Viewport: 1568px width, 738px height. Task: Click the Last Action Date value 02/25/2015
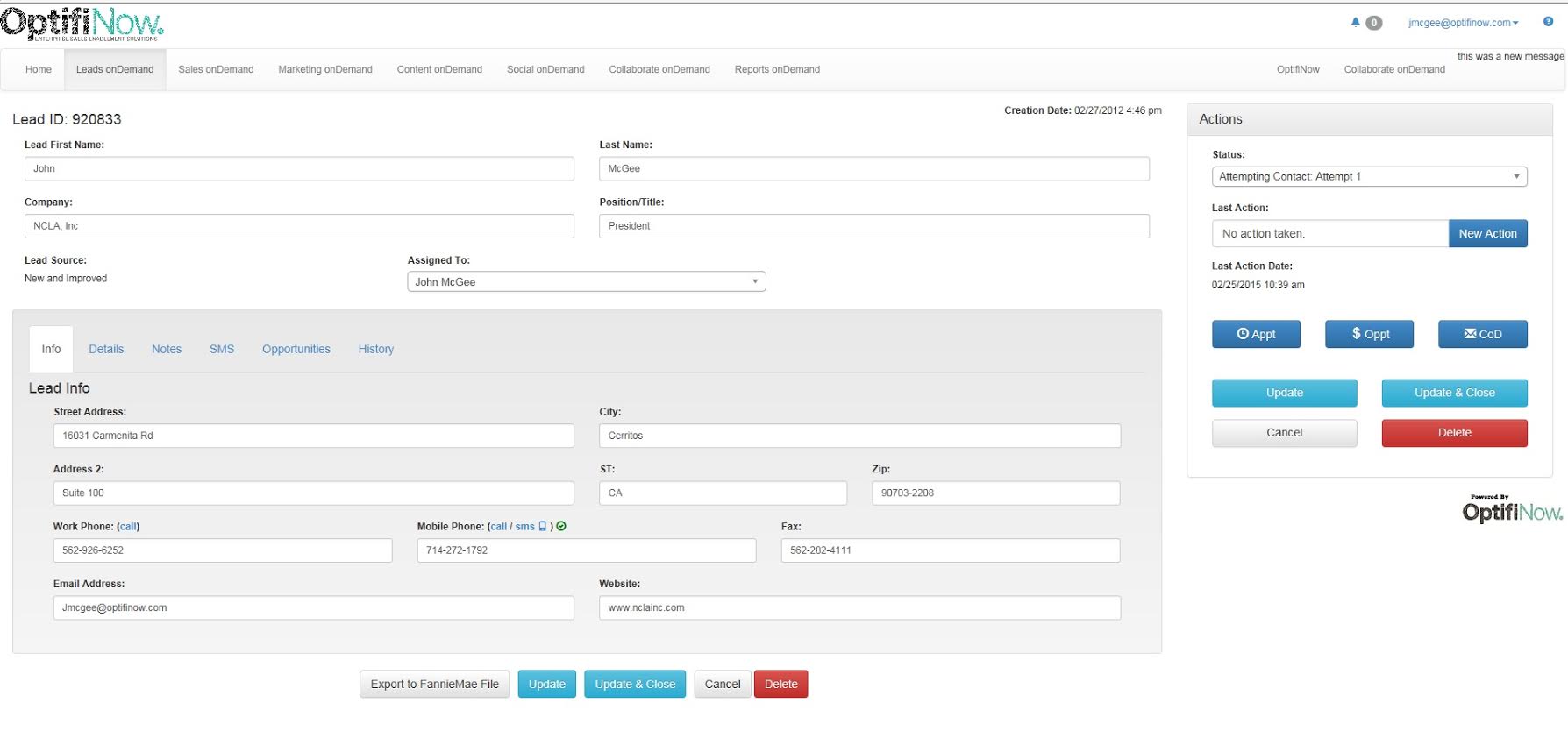coord(1258,285)
